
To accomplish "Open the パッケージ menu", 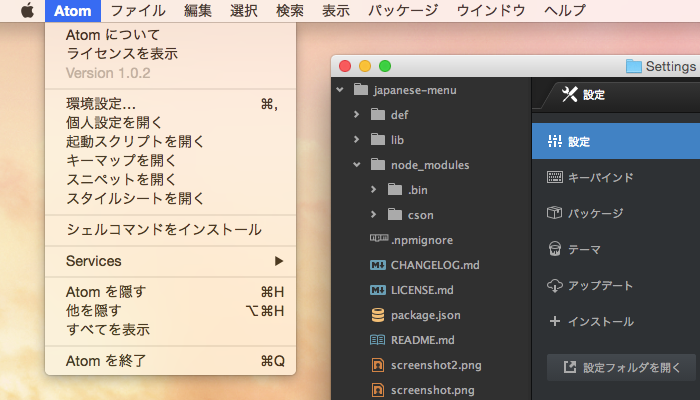I will (x=403, y=10).
